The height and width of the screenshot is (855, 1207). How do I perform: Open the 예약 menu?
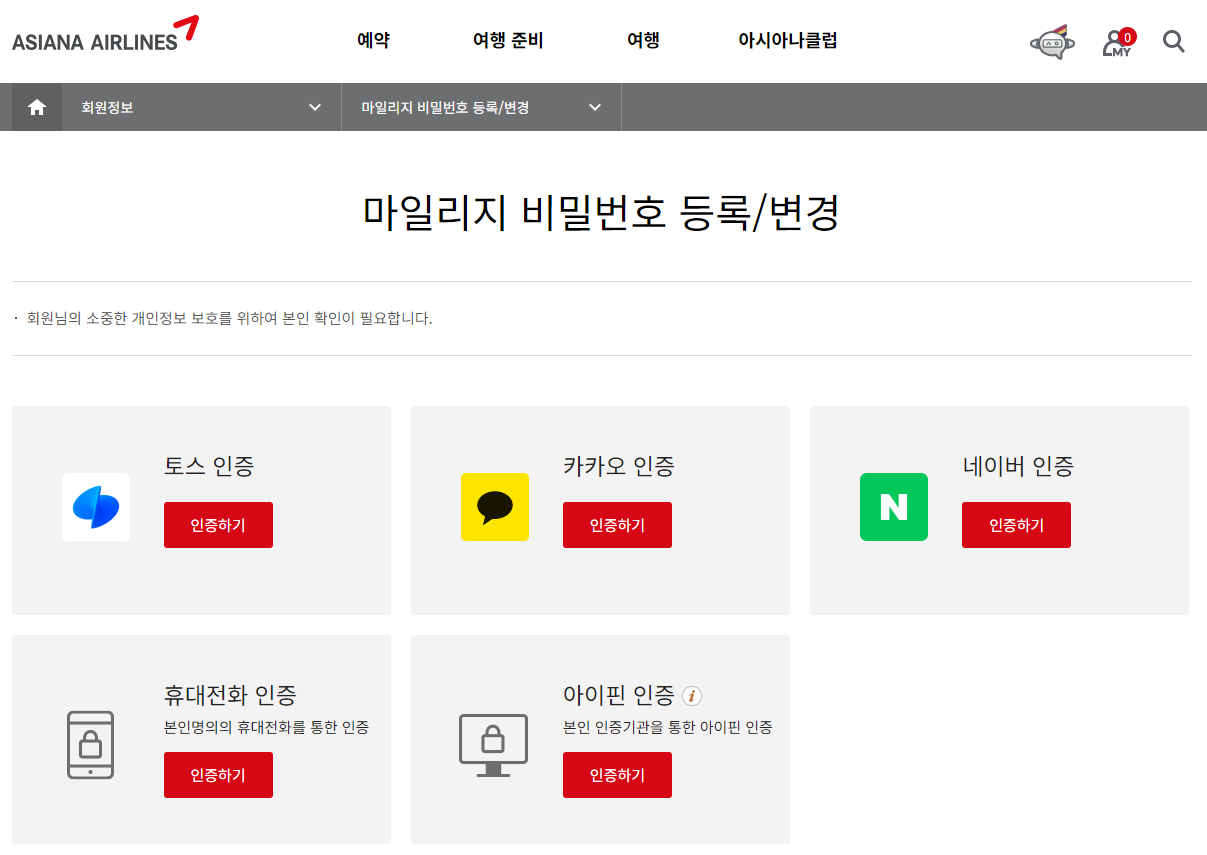point(373,41)
